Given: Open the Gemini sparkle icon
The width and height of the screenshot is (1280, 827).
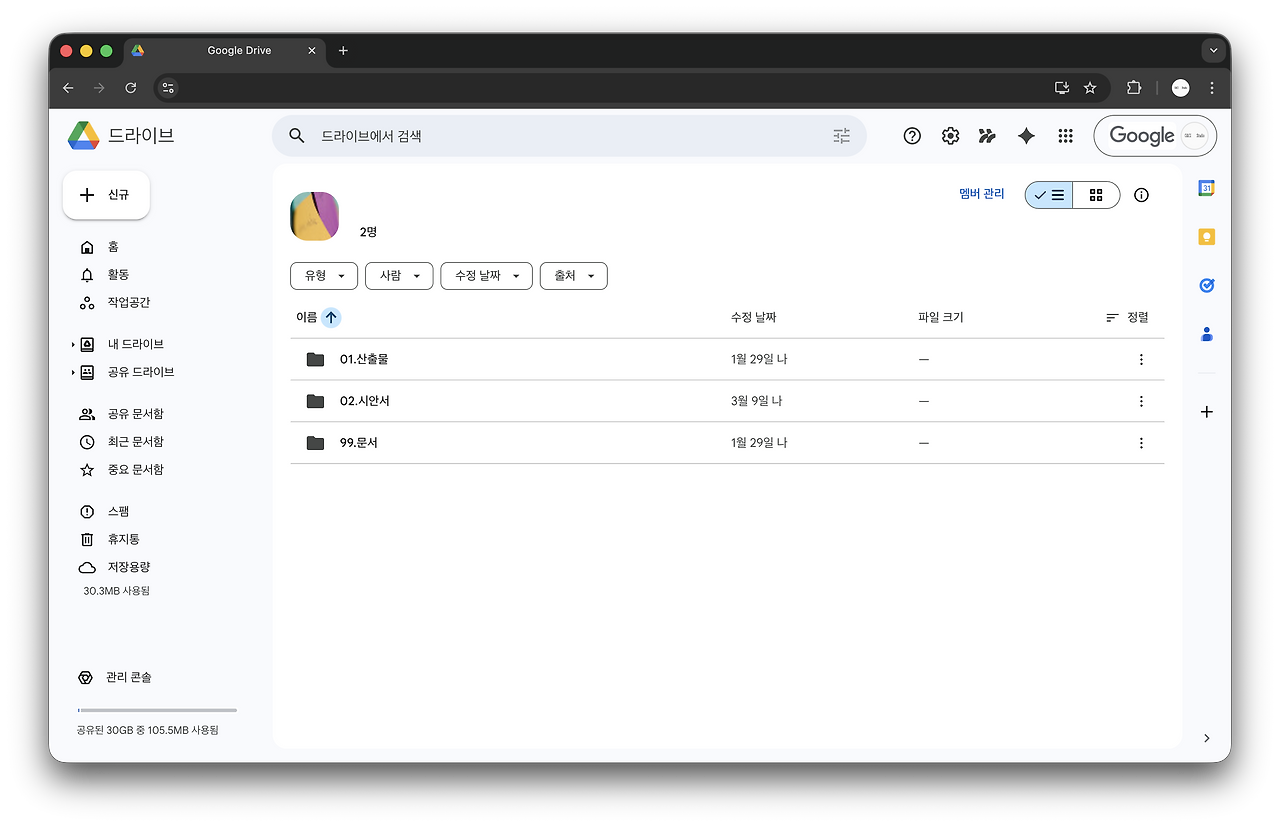Looking at the screenshot, I should click(x=1026, y=136).
